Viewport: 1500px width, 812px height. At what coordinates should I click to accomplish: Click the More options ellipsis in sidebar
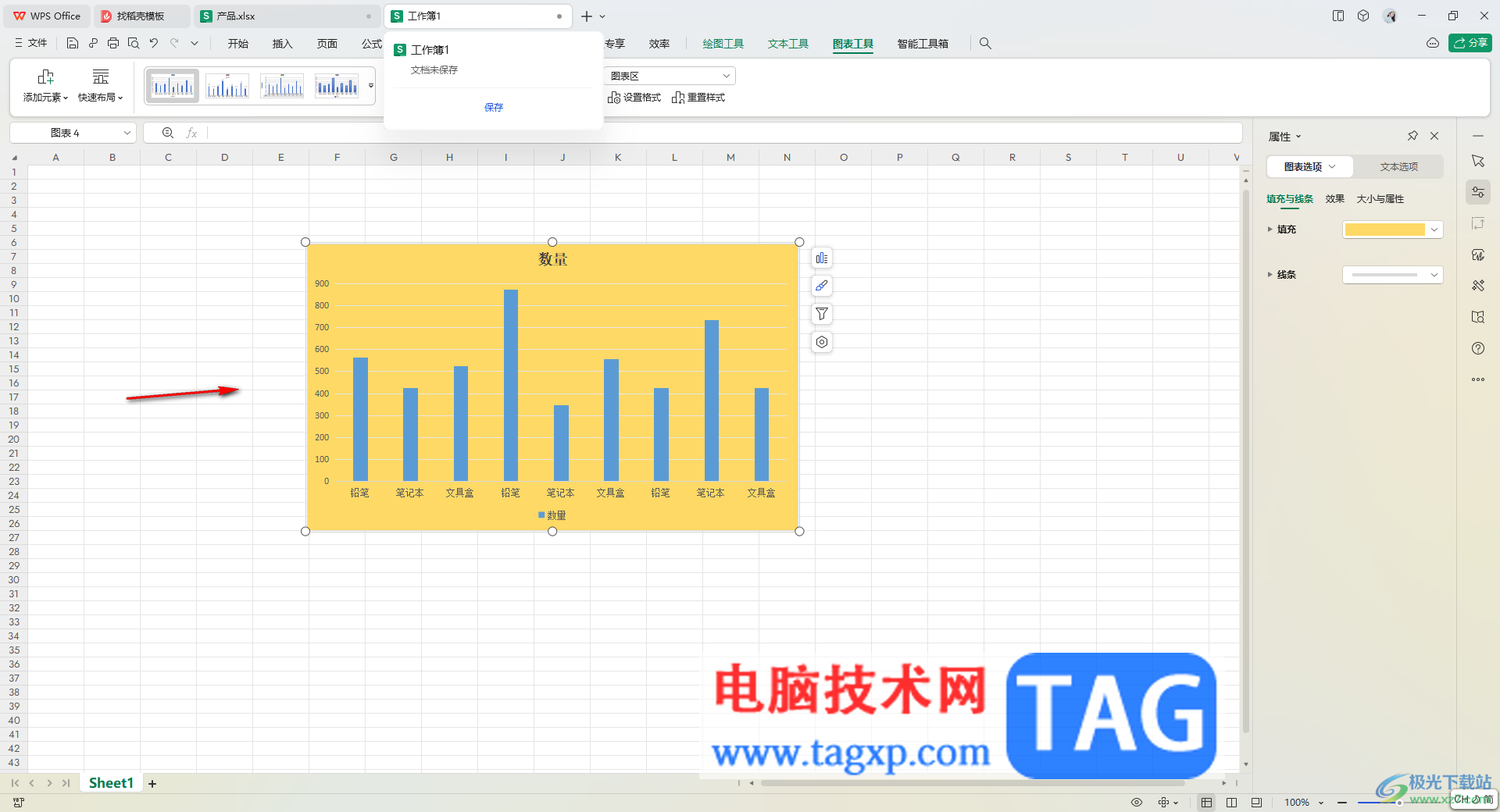1478,379
